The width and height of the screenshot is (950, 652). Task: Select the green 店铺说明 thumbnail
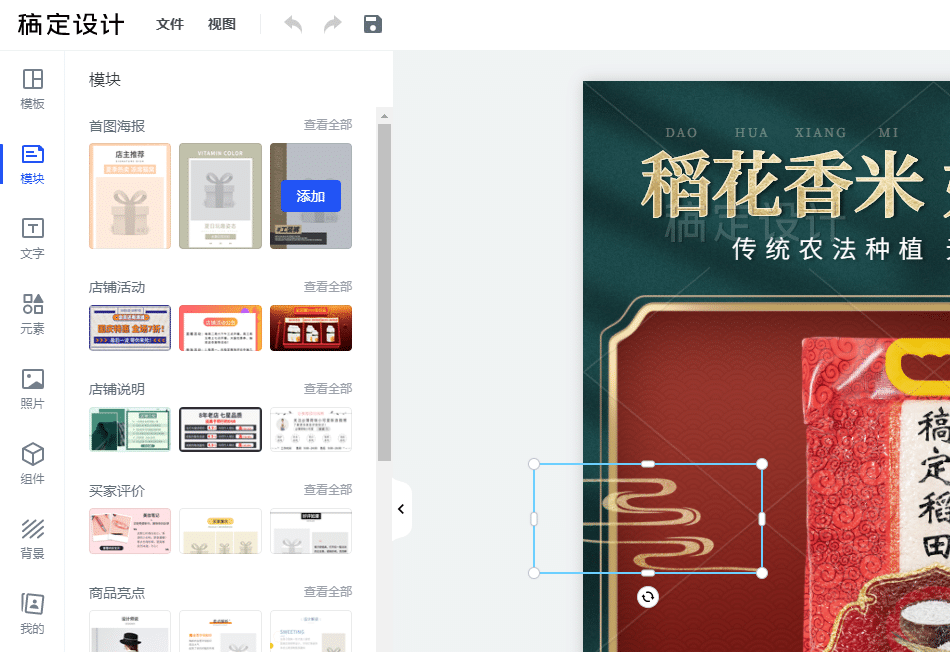coord(130,430)
